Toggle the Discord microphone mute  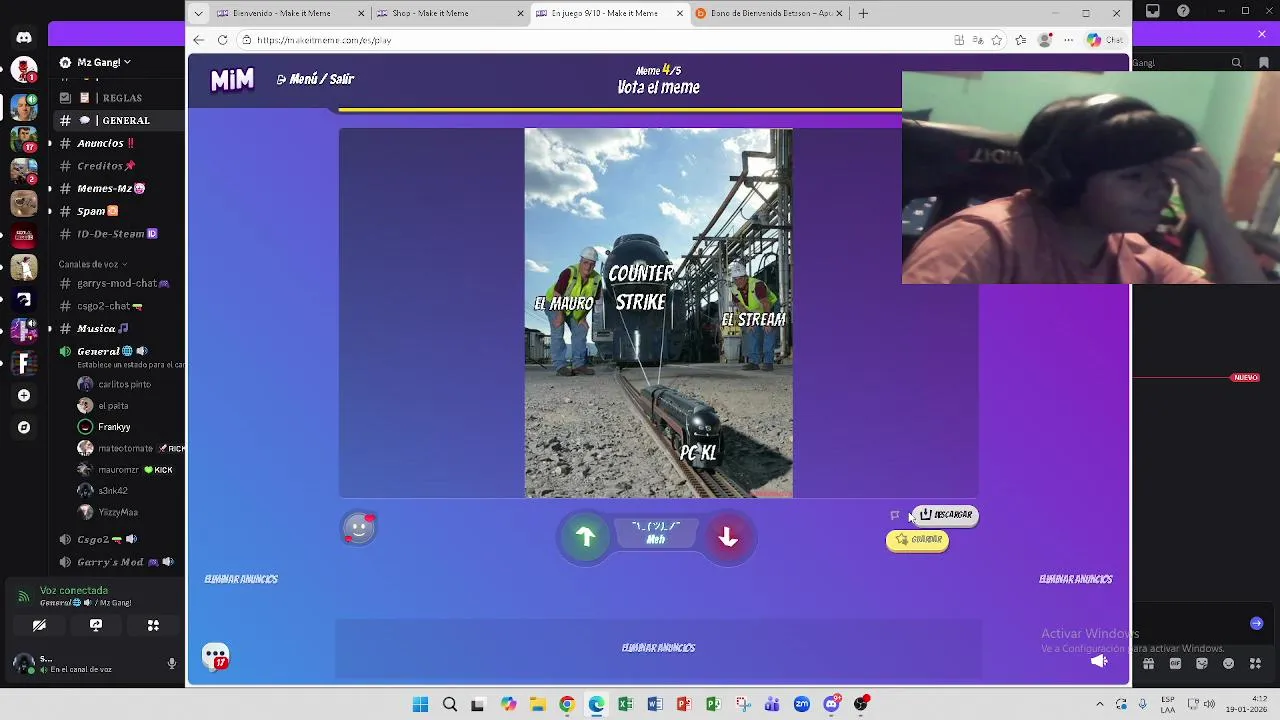click(171, 663)
